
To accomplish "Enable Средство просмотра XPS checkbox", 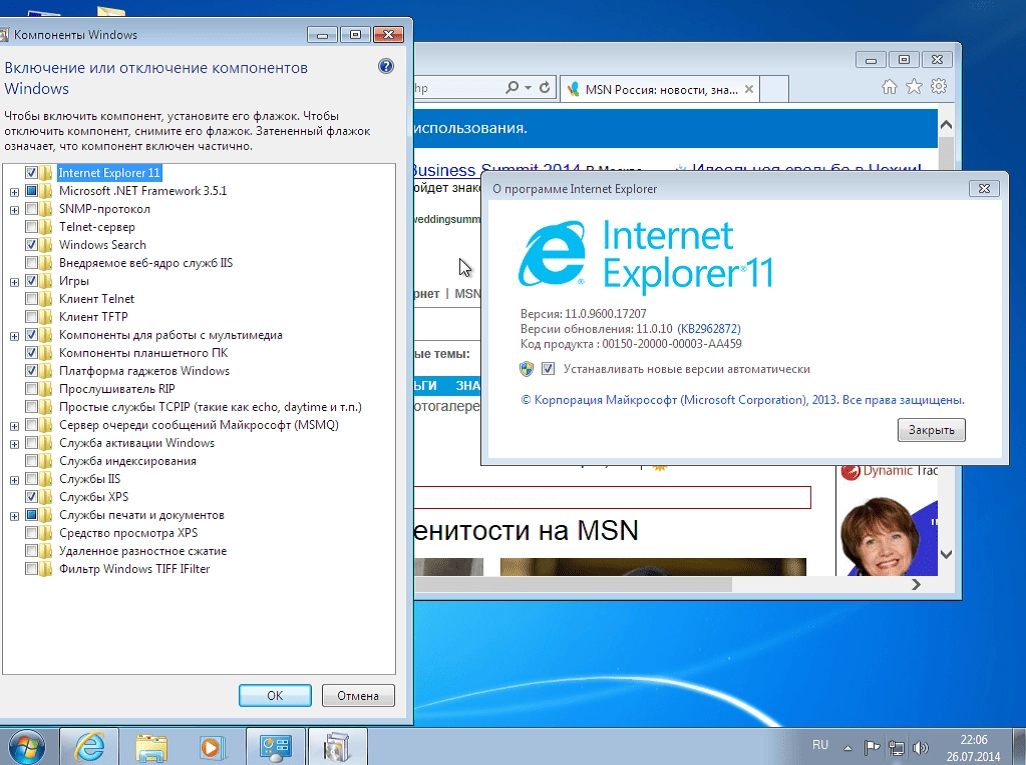I will pos(31,533).
